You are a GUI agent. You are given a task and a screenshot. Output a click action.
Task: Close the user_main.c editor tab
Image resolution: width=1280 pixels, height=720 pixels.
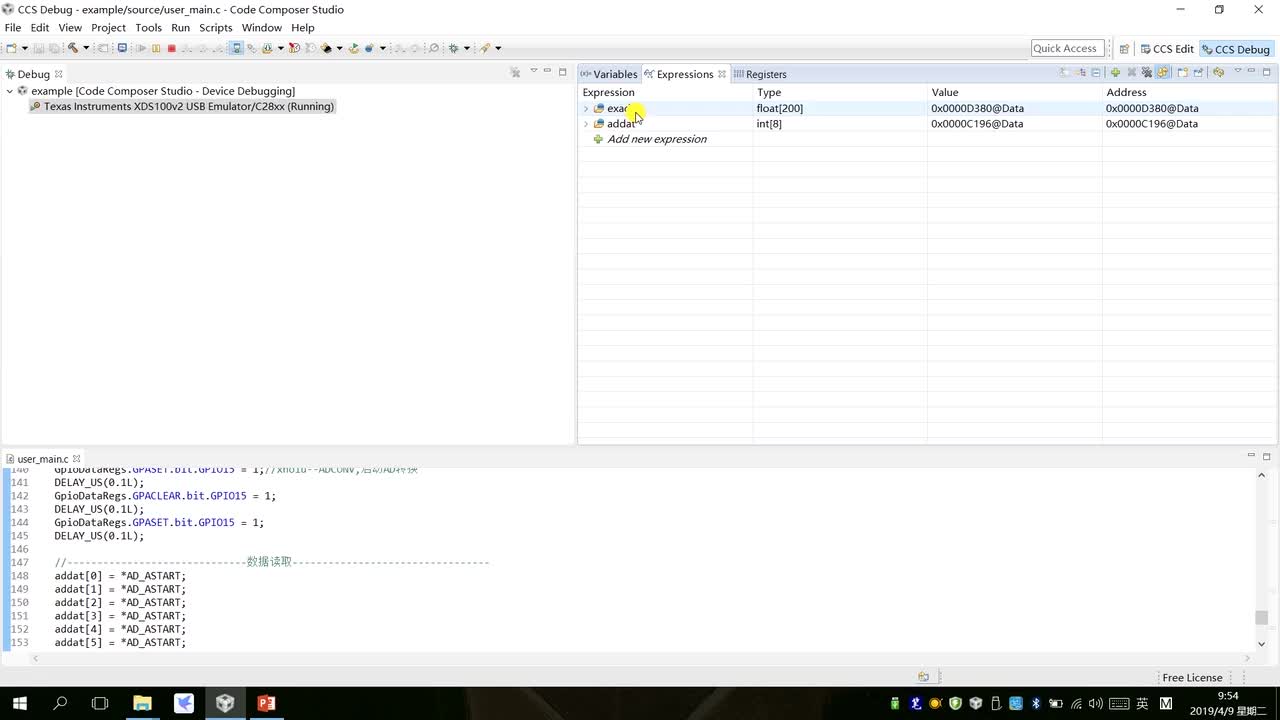click(x=76, y=459)
